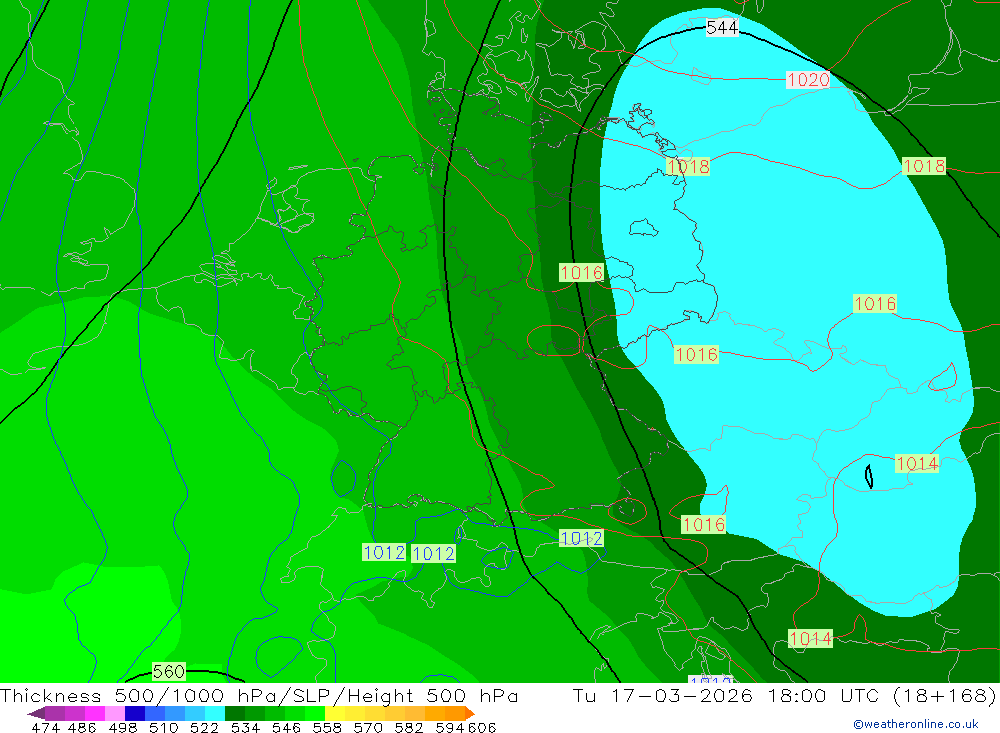Click the 486 legend value

point(82,727)
